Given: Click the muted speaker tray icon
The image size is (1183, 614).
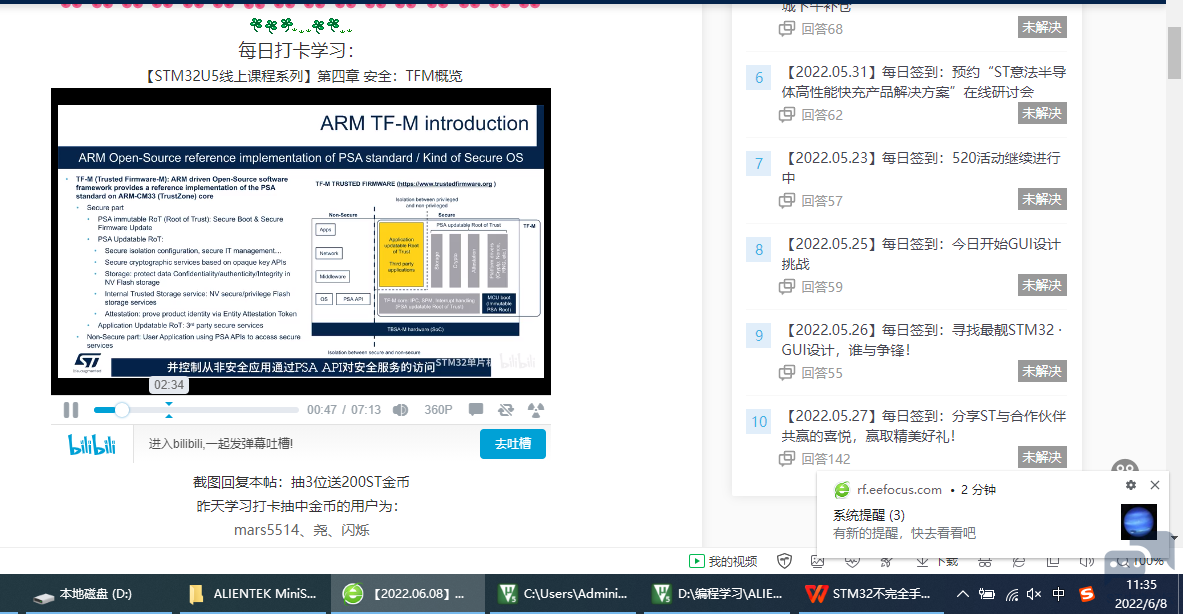Looking at the screenshot, I should 1034,594.
